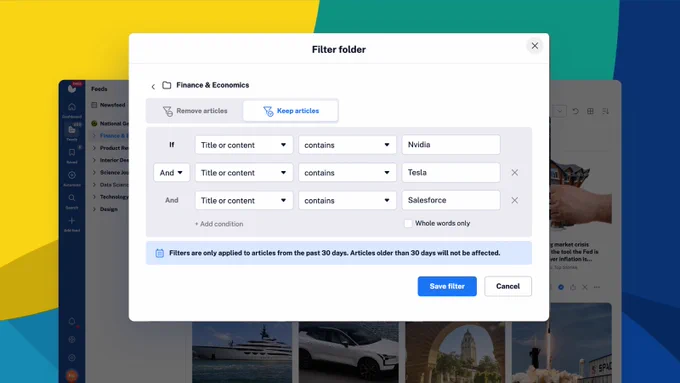The width and height of the screenshot is (680, 383).
Task: Open Feeds icon in the background sidebar
Action: click(72, 131)
